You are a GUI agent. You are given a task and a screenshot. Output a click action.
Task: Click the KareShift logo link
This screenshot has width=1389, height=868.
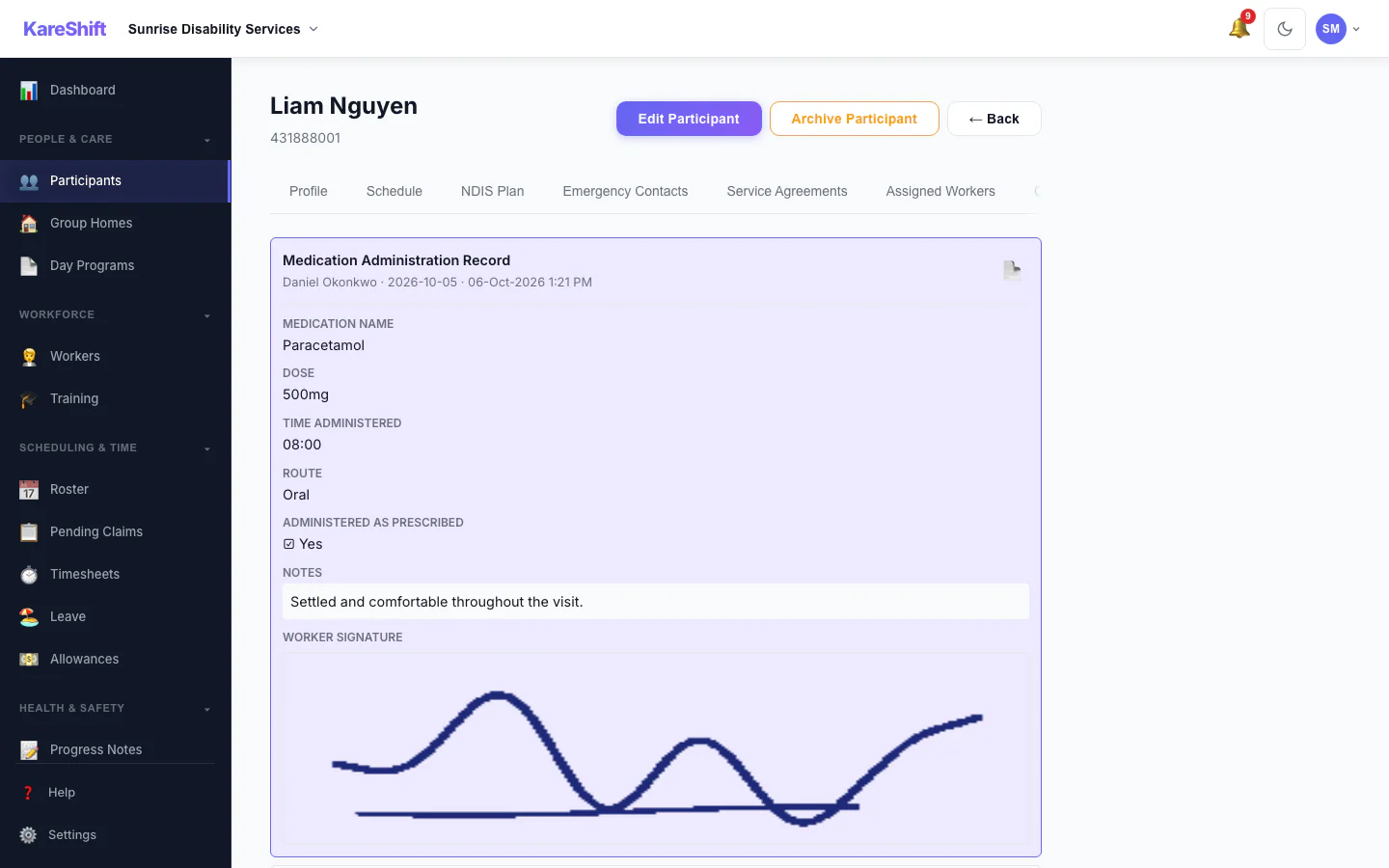[x=65, y=29]
